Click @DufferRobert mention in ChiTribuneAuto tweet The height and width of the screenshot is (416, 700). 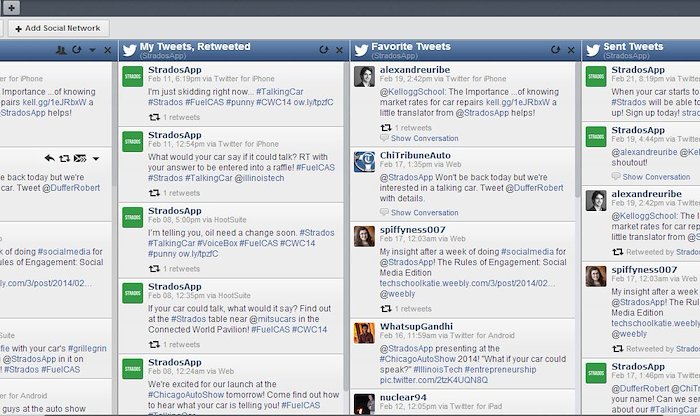point(534,188)
